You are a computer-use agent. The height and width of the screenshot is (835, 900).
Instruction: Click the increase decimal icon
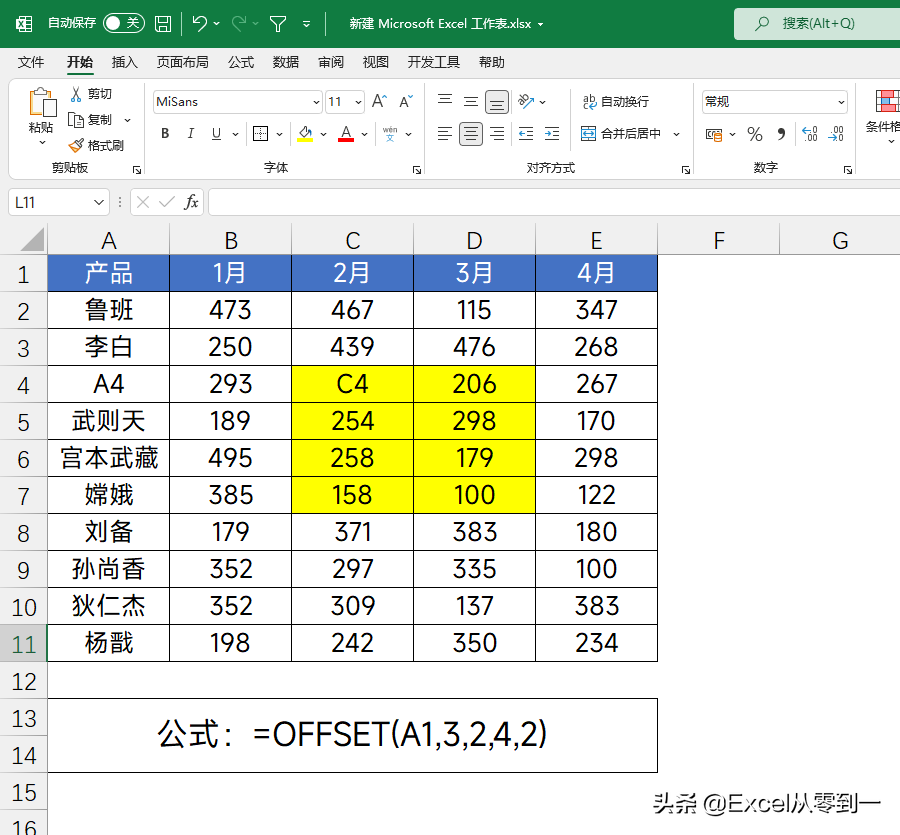(x=810, y=134)
